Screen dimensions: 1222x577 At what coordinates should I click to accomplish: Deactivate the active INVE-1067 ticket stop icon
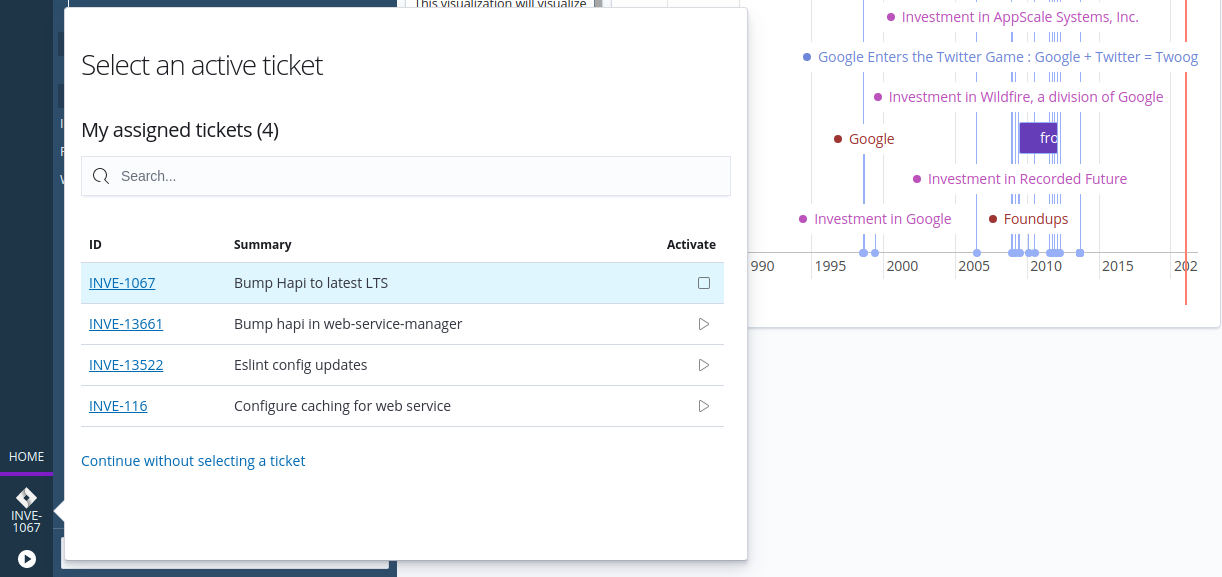point(704,283)
